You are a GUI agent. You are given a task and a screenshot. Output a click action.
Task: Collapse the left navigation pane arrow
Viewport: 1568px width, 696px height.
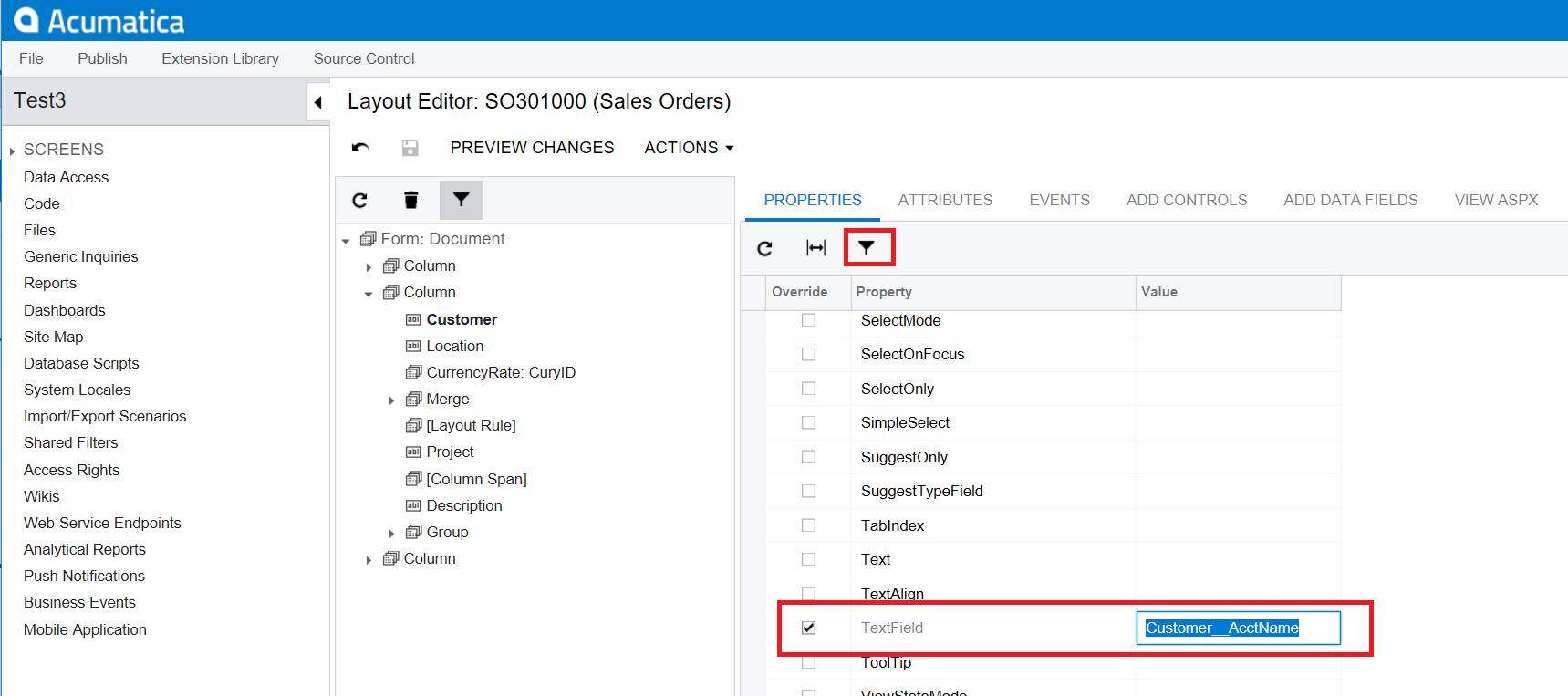click(317, 102)
